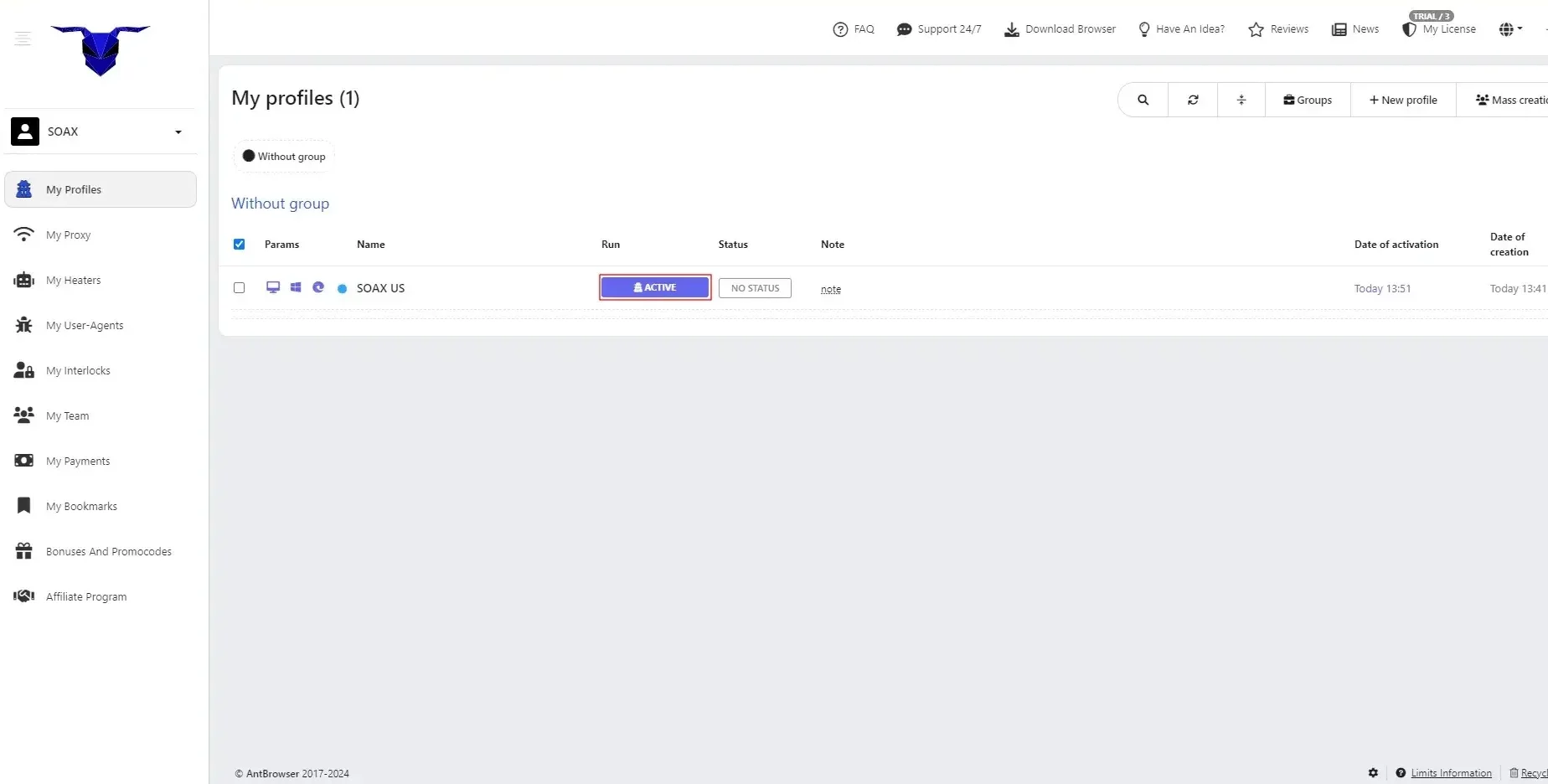This screenshot has height=784, width=1548.
Task: Go to My Interlocks
Action: pos(78,370)
